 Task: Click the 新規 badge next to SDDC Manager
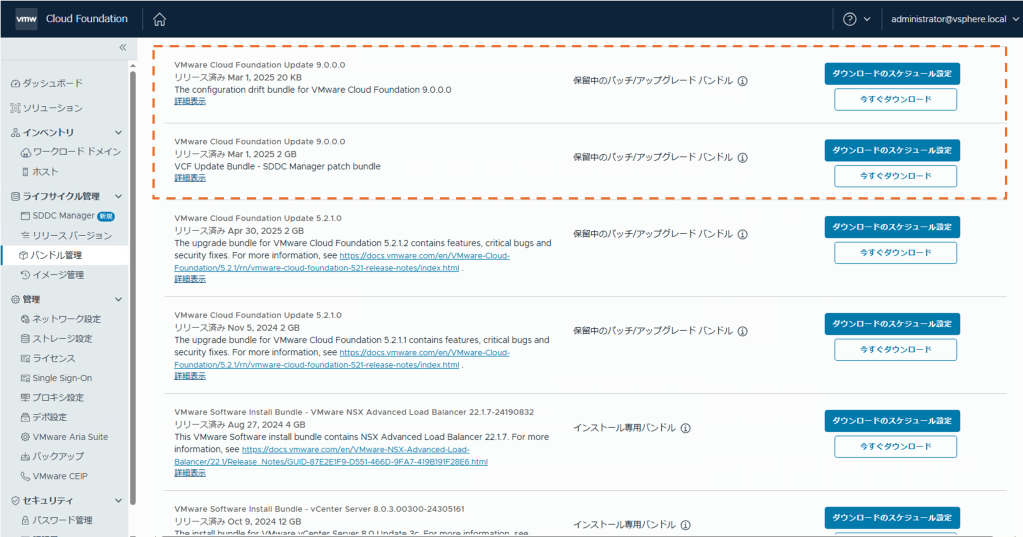106,216
